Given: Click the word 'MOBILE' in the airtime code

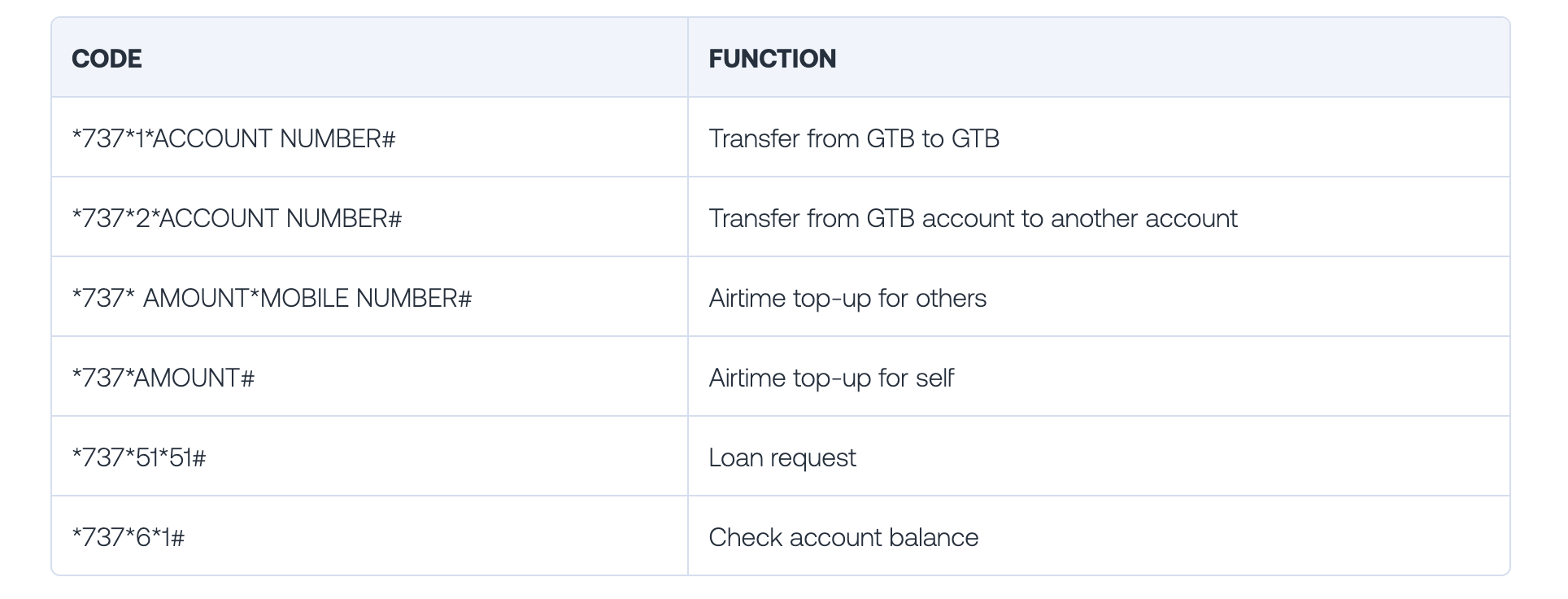Looking at the screenshot, I should (x=304, y=298).
